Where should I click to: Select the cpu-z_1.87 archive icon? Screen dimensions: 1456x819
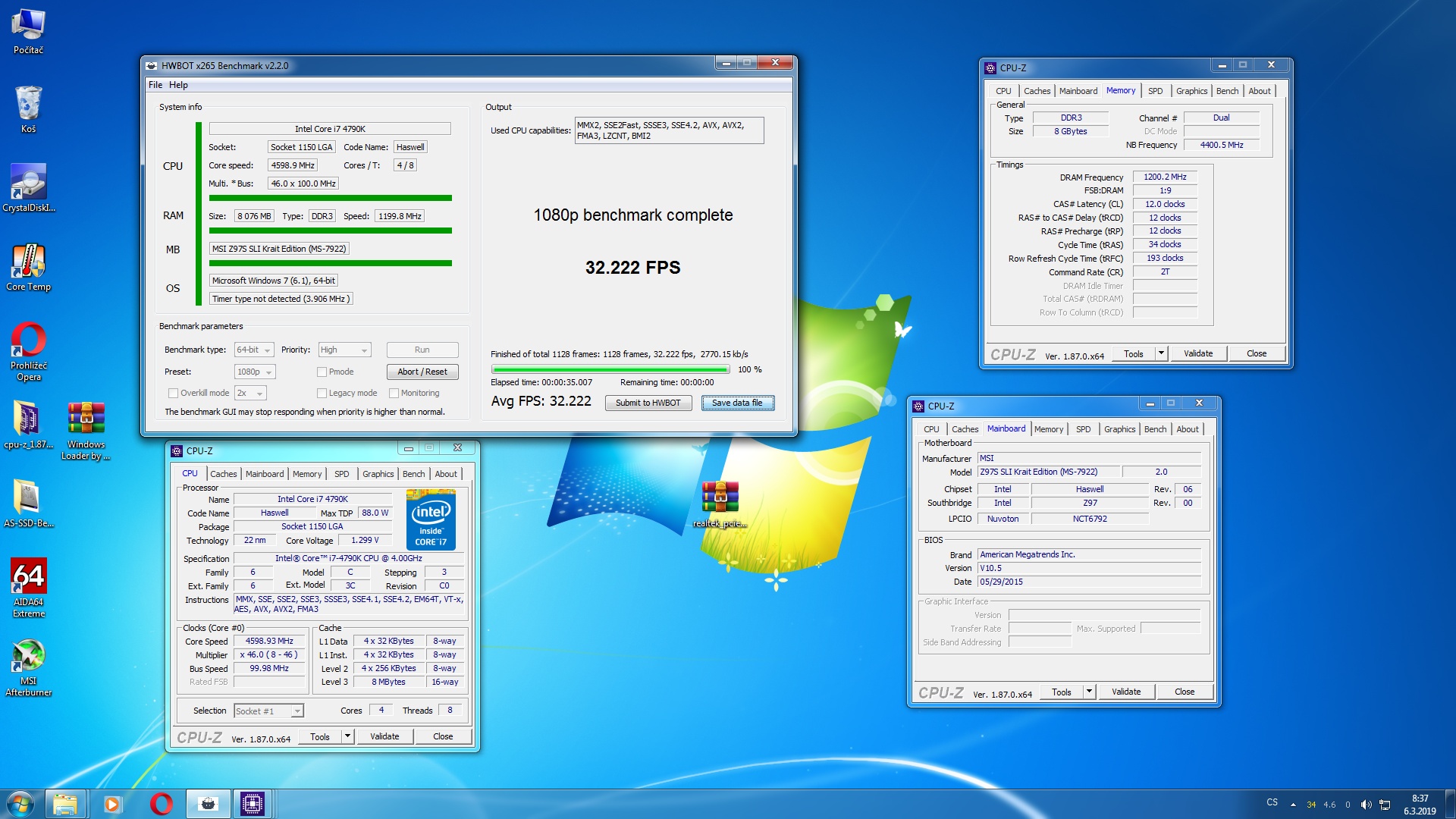click(28, 425)
